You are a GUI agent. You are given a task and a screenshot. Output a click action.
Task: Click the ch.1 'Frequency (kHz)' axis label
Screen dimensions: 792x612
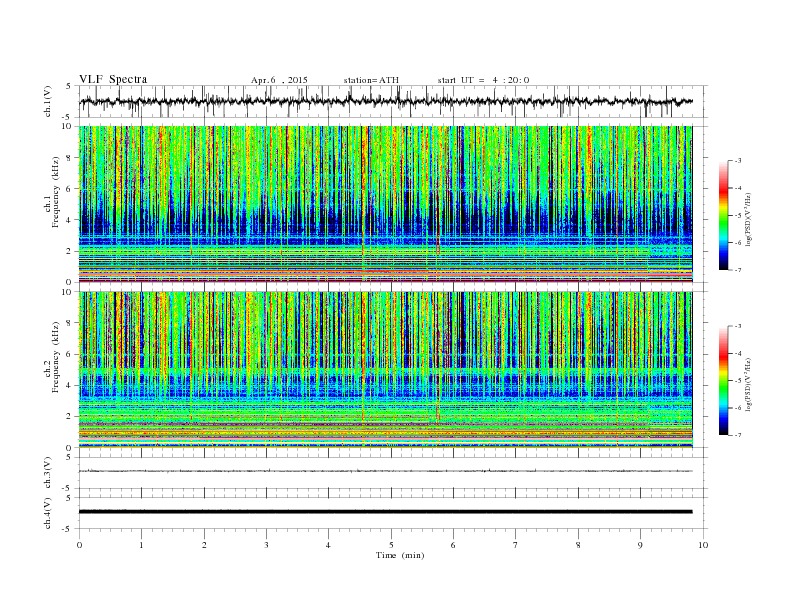coord(55,192)
